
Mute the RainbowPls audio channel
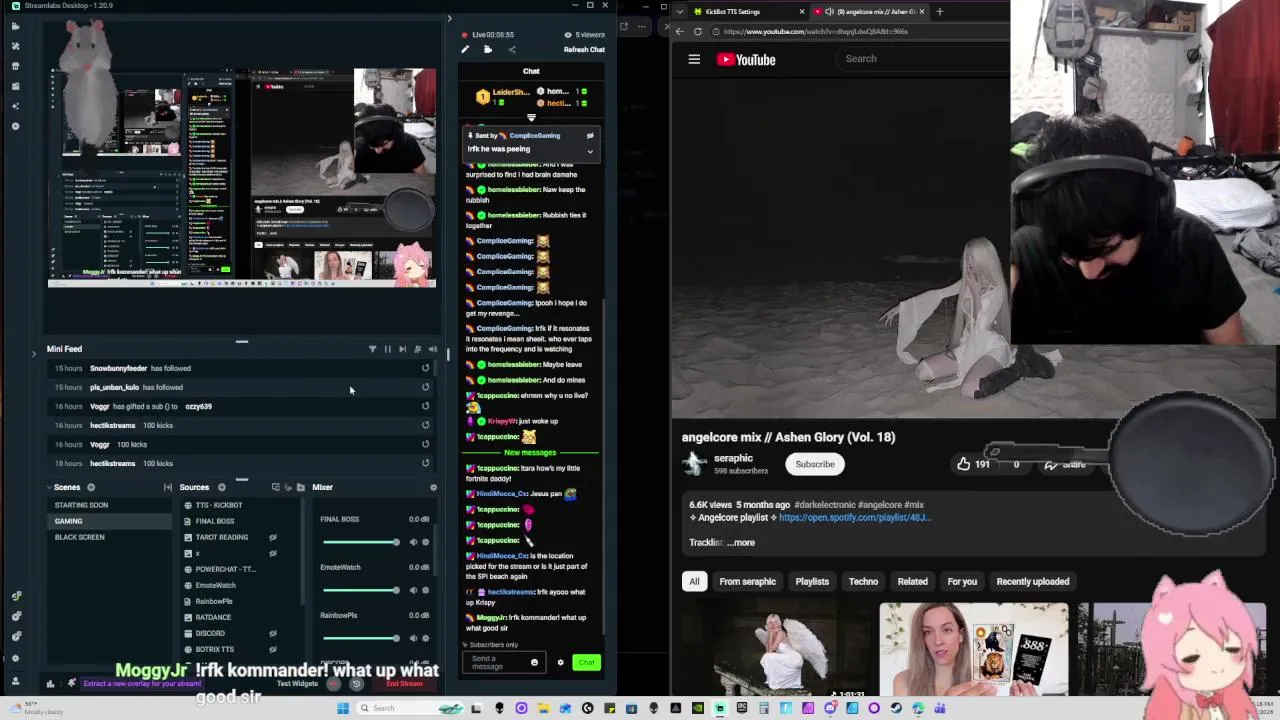[414, 638]
